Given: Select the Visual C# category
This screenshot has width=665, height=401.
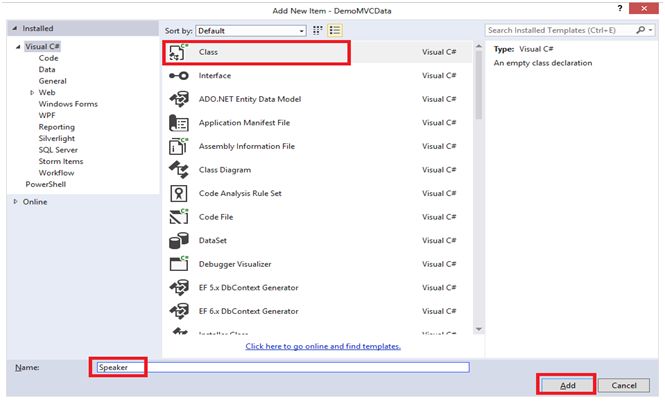Looking at the screenshot, I should click(42, 47).
